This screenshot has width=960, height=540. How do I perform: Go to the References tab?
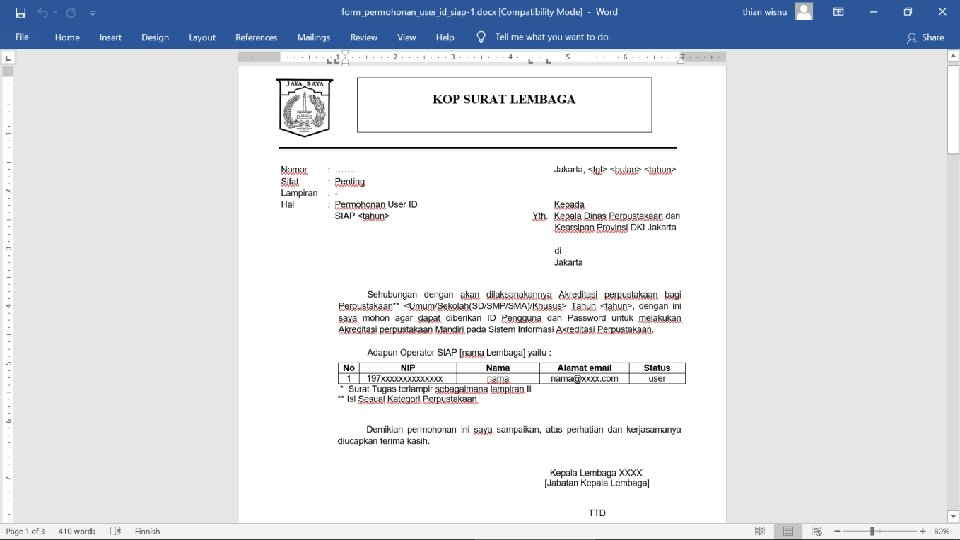click(x=256, y=37)
